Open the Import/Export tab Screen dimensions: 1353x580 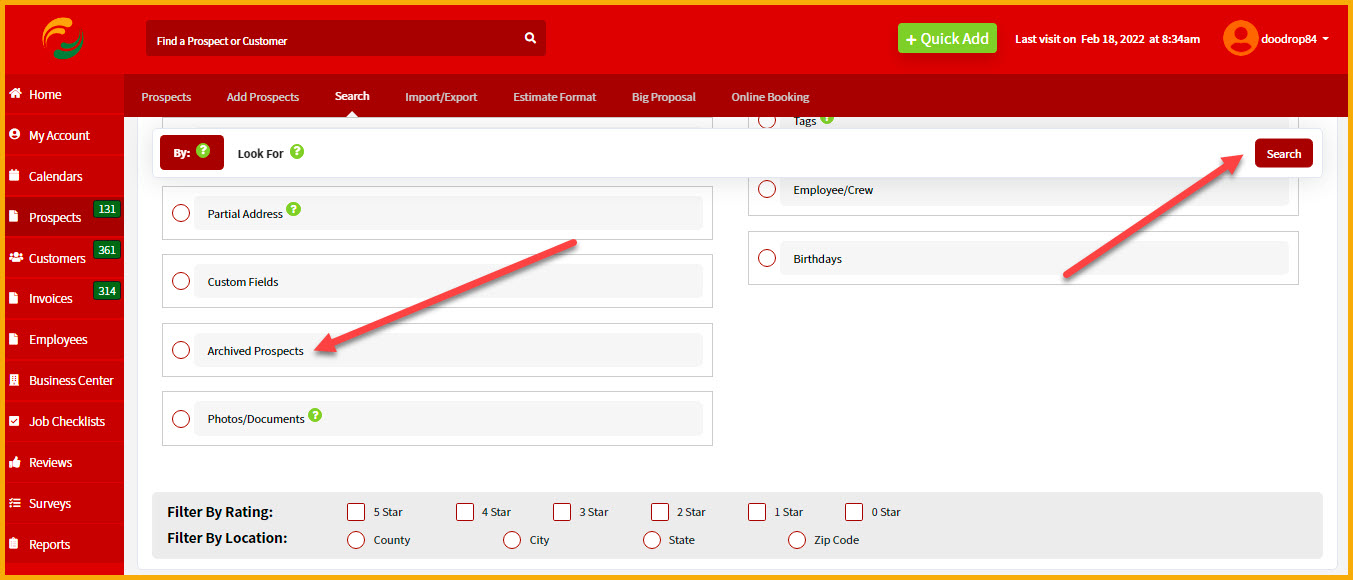(x=441, y=97)
